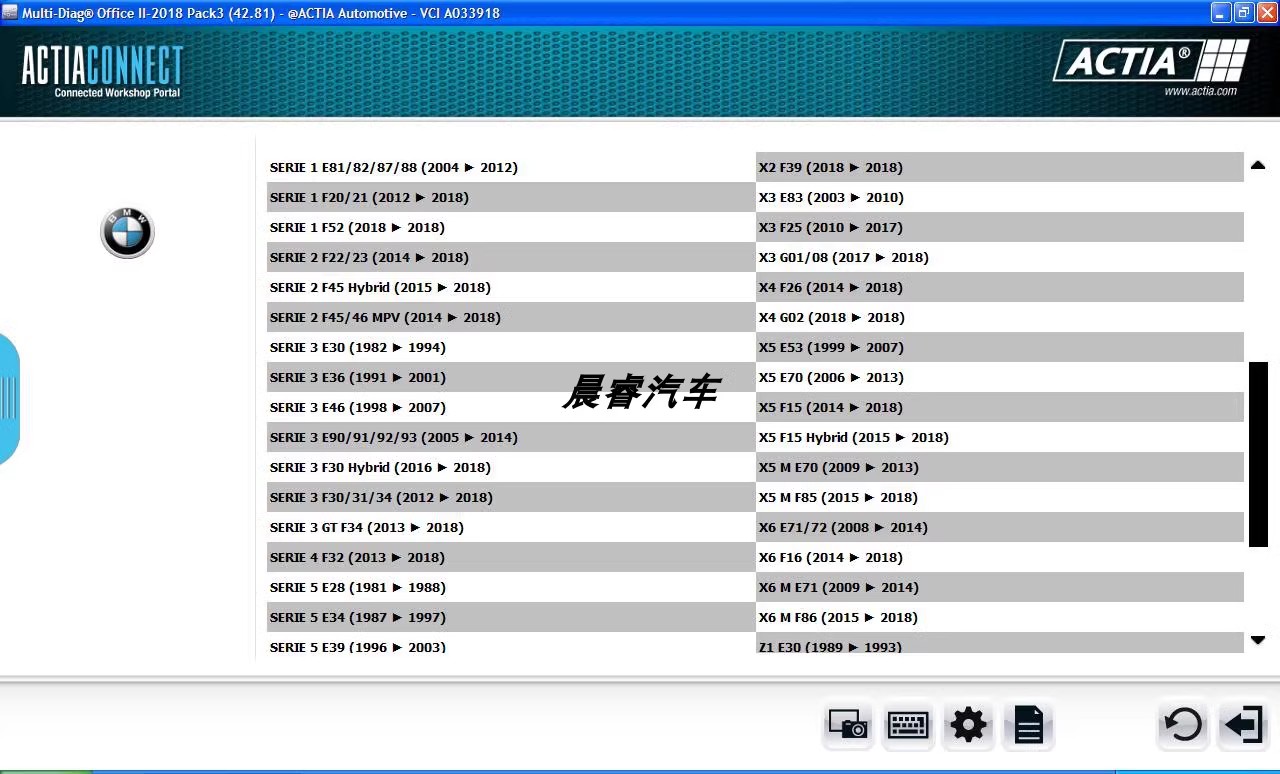Click the ACTIA Connect portal logo
Screen dimensions: 1280x774
pyautogui.click(x=102, y=71)
